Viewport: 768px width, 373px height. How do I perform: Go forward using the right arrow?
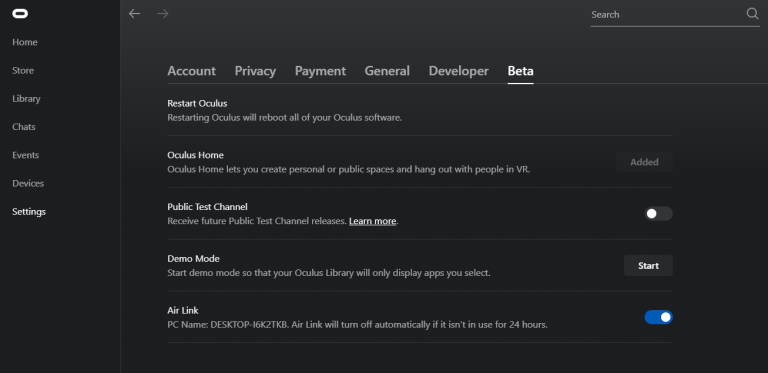tap(163, 14)
